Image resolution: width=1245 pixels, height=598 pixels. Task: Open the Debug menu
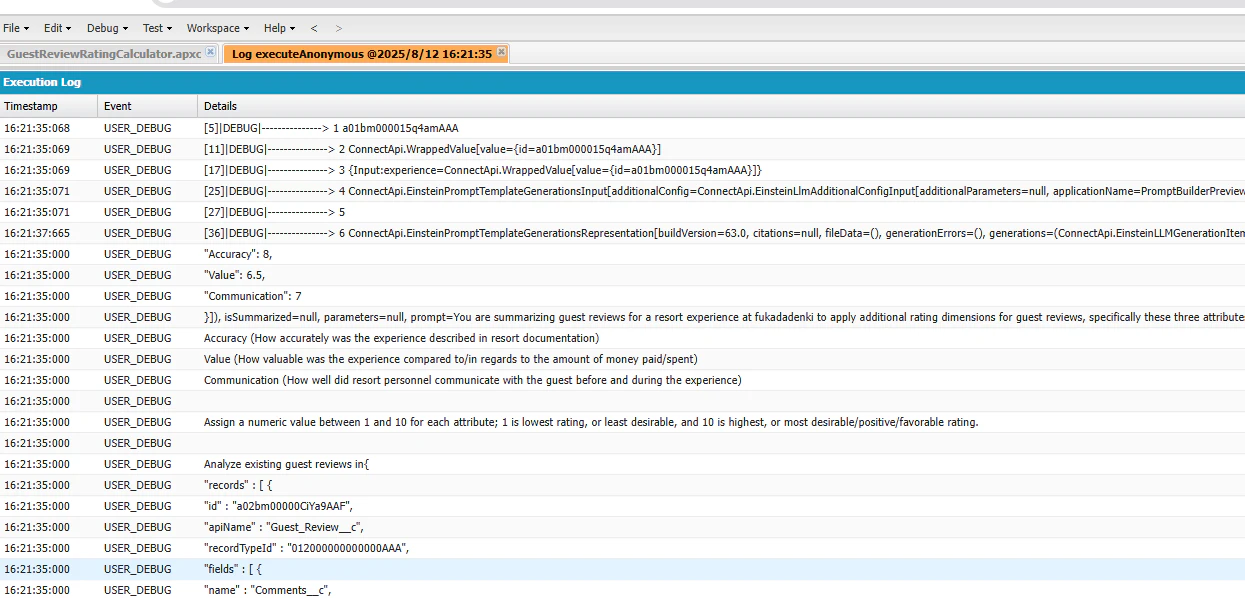pos(107,28)
